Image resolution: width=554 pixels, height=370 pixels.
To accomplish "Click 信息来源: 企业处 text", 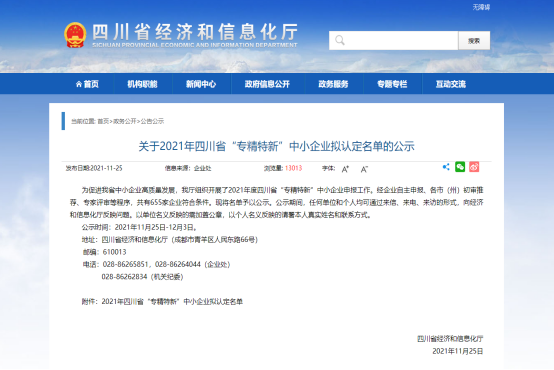I will 188,168.
